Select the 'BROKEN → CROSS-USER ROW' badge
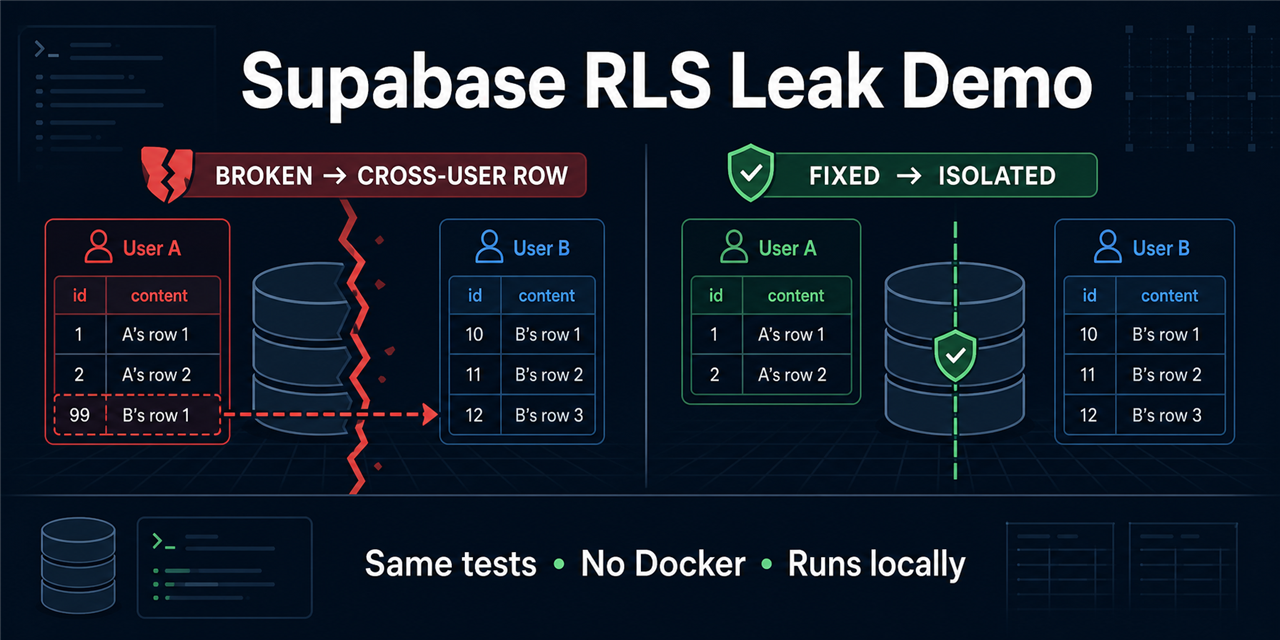The height and width of the screenshot is (640, 1280). [385, 175]
